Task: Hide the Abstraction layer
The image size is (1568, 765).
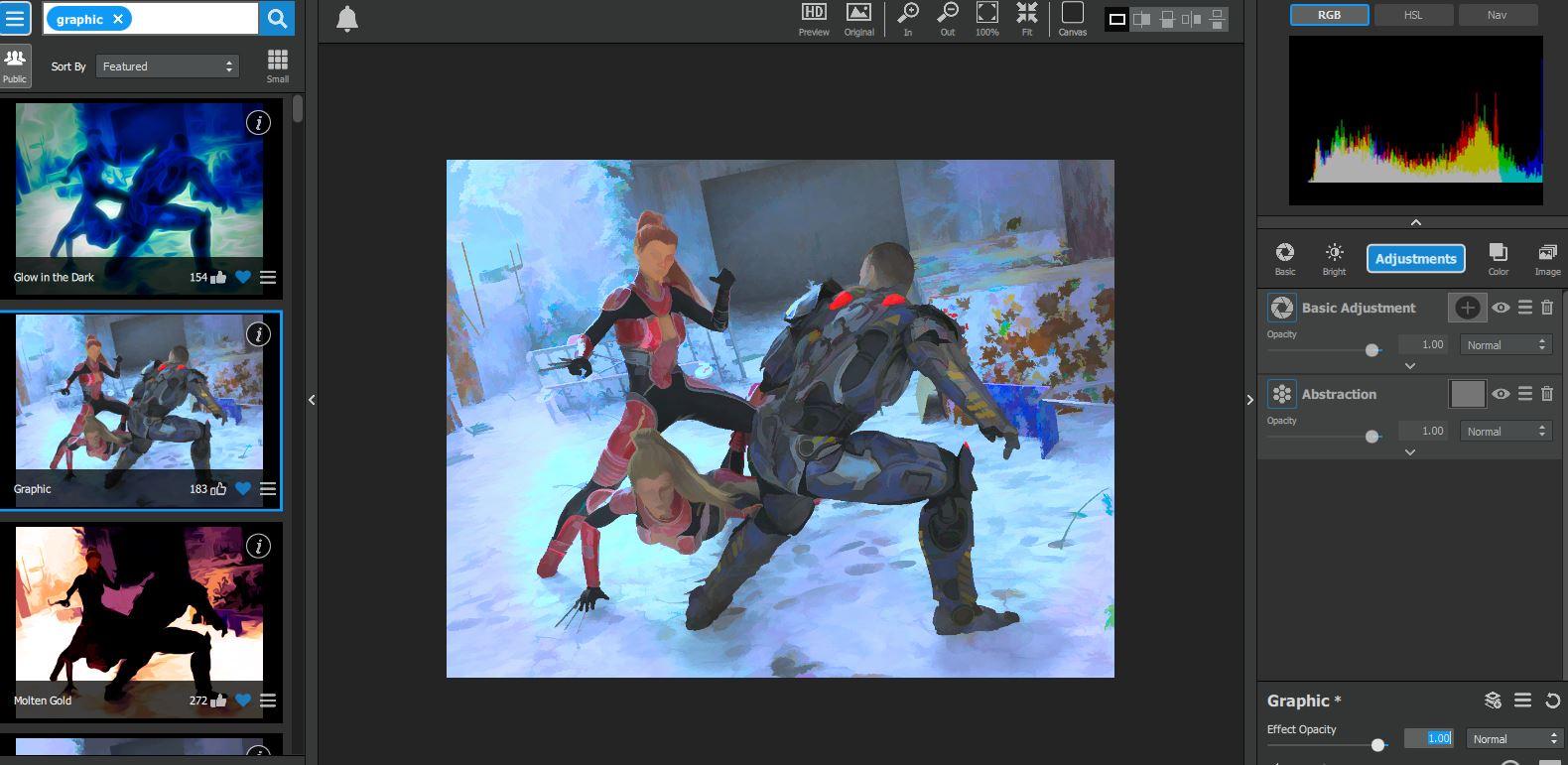Action: coord(1501,394)
